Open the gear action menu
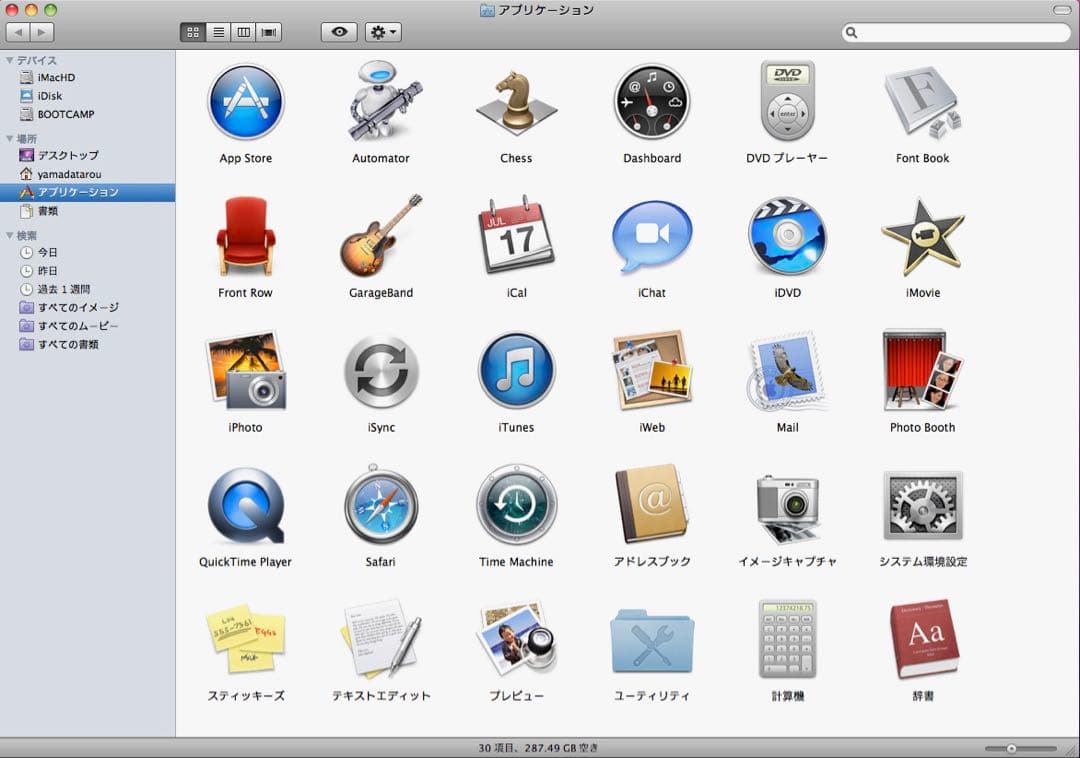Screen dimensions: 1080x758 point(382,31)
